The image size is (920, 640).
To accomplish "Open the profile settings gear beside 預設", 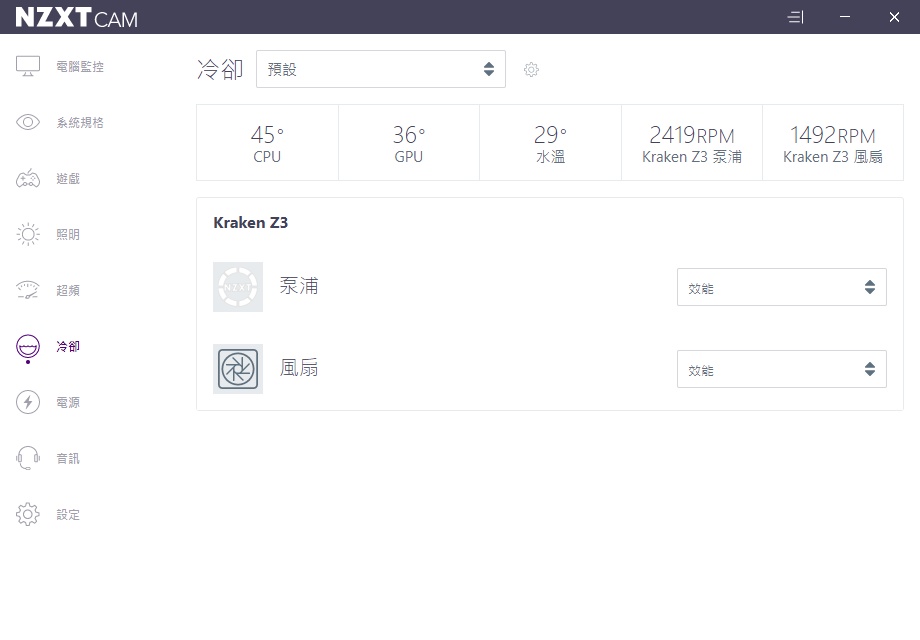I will (531, 69).
